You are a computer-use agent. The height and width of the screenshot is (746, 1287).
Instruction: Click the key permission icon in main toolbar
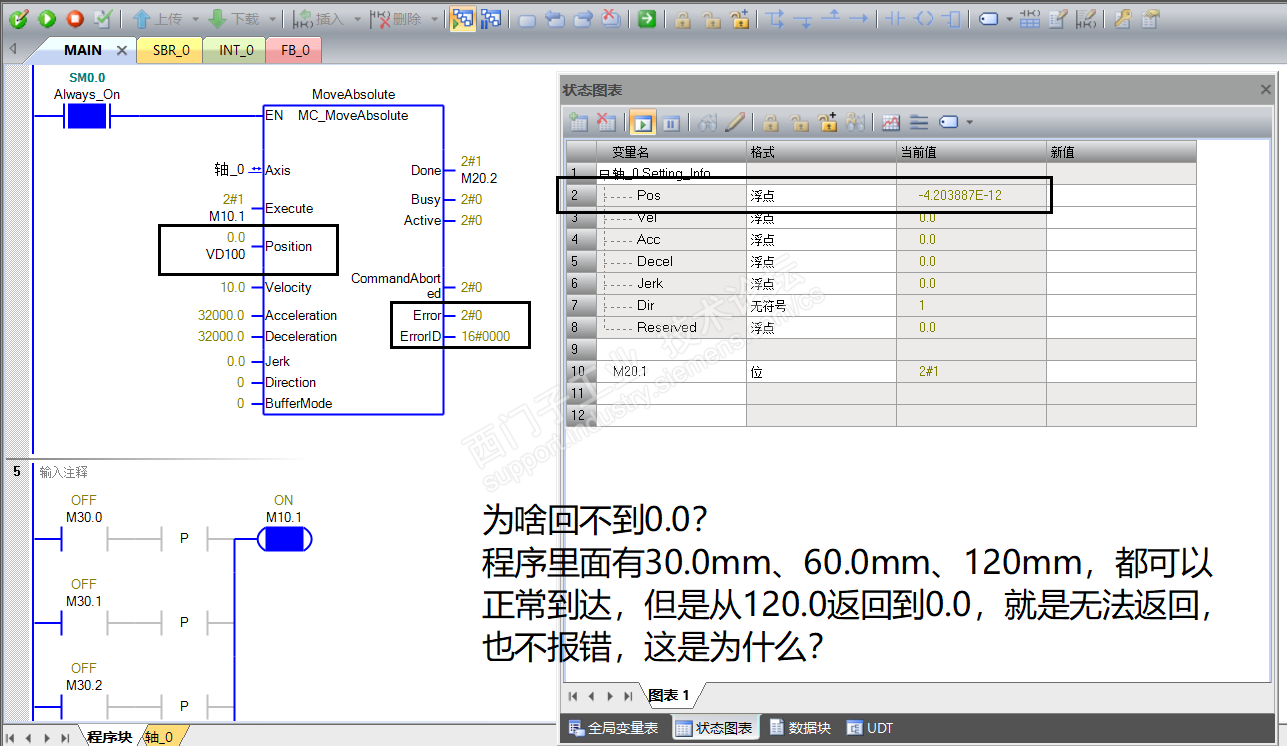[1122, 18]
